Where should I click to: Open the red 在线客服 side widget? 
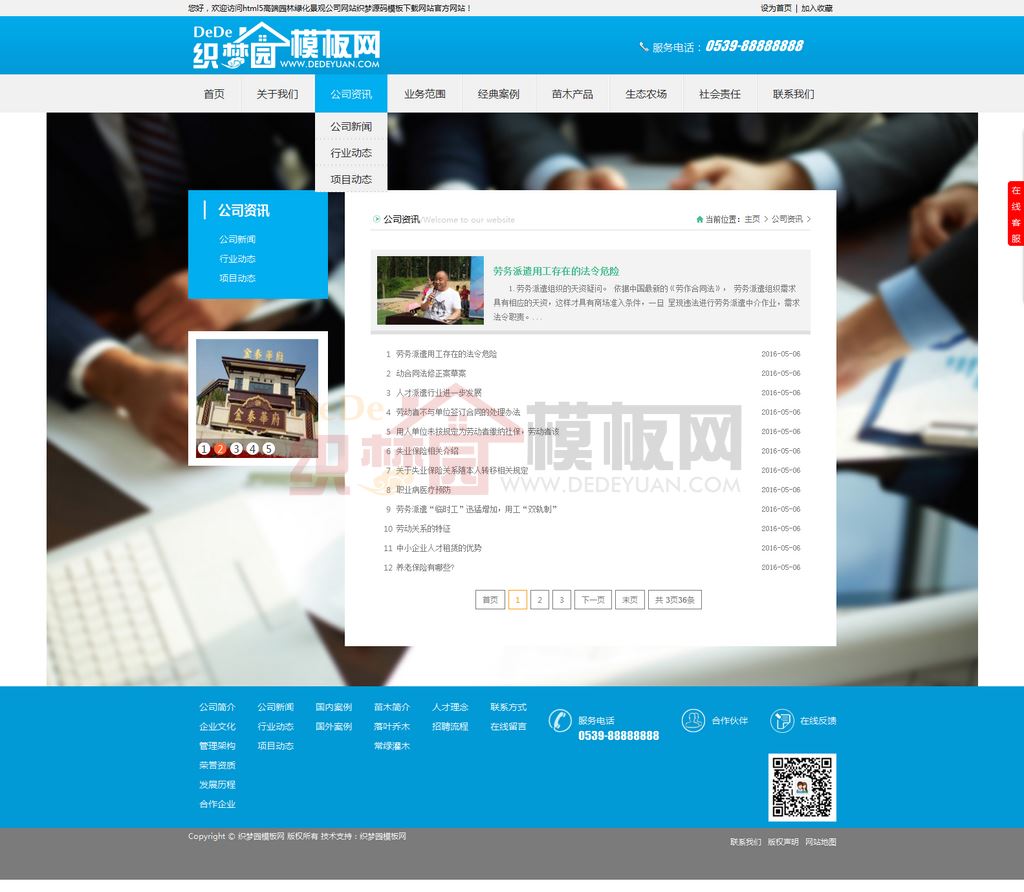click(x=1015, y=214)
